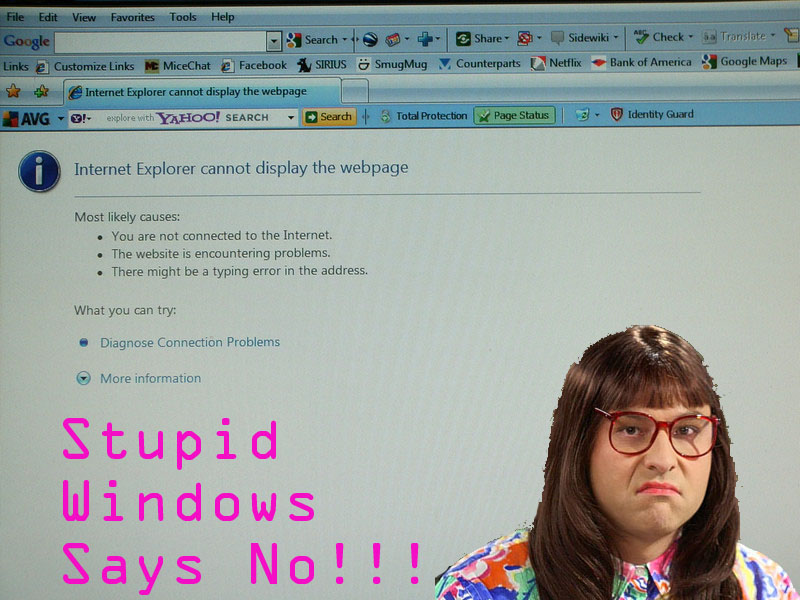Click the blue plus add-button icon
The height and width of the screenshot is (600, 800).
pyautogui.click(x=424, y=39)
